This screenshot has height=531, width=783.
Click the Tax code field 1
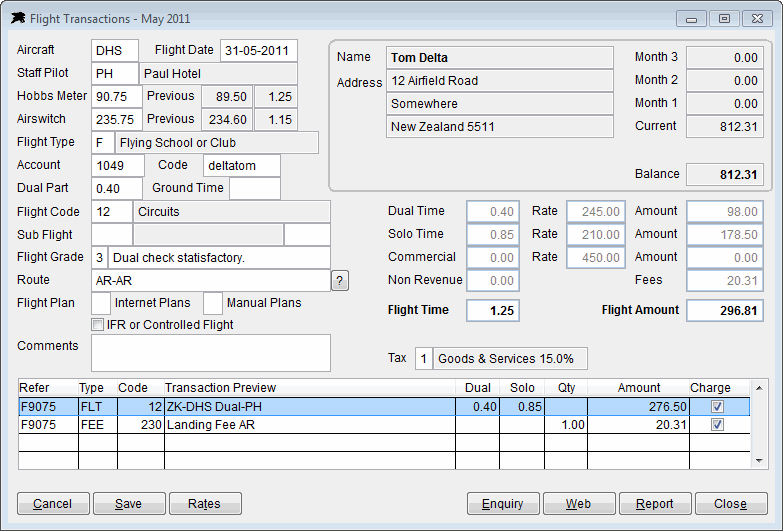423,359
